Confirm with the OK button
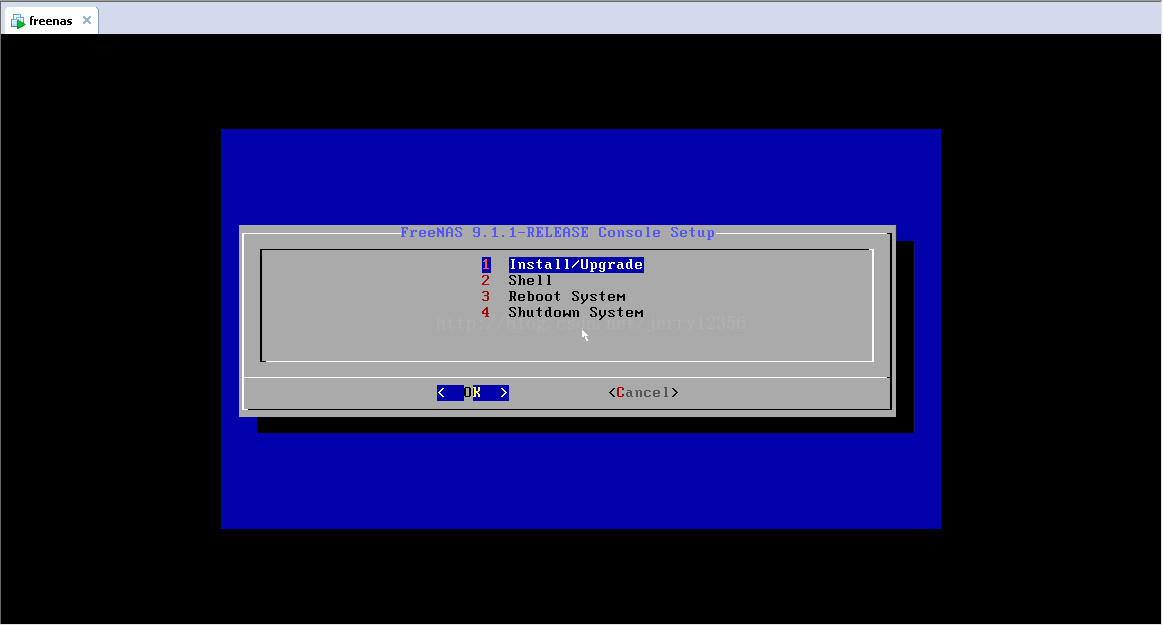 [472, 392]
